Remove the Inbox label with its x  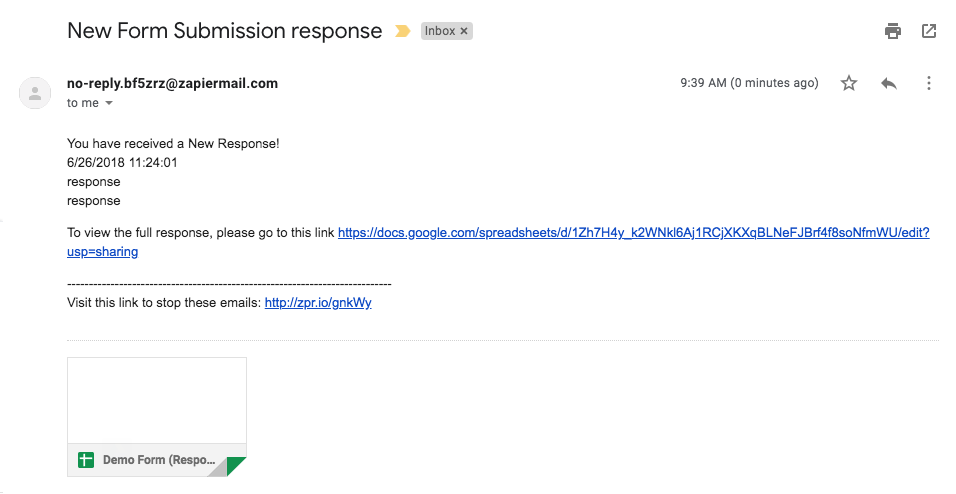(x=464, y=31)
